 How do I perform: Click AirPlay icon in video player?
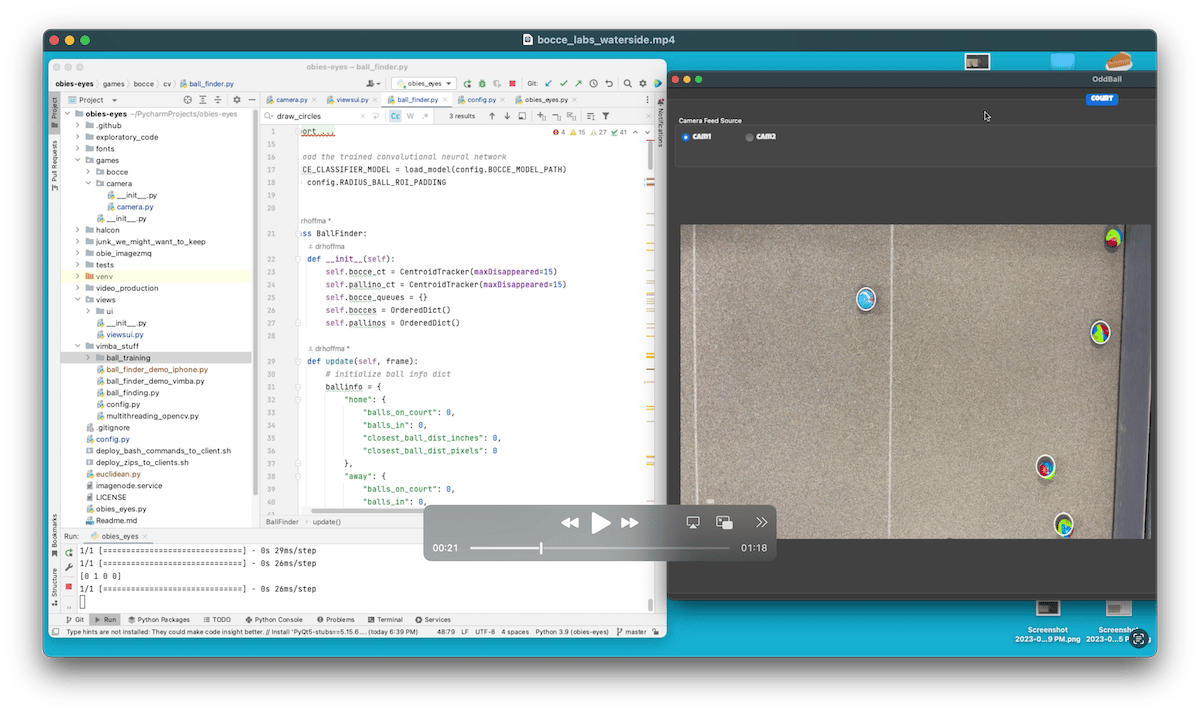(693, 522)
